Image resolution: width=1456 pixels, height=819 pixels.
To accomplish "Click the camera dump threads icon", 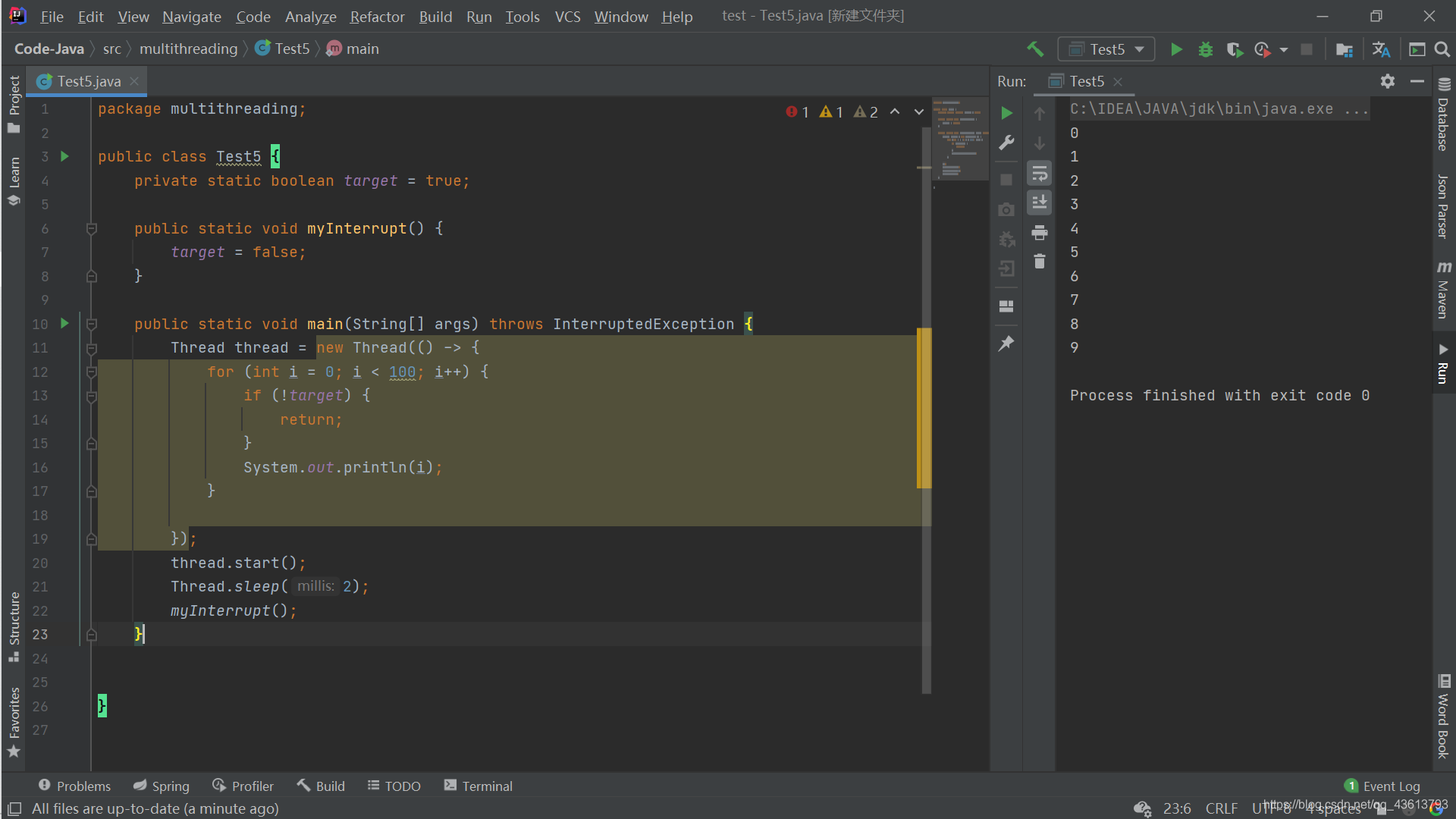I will [1006, 209].
